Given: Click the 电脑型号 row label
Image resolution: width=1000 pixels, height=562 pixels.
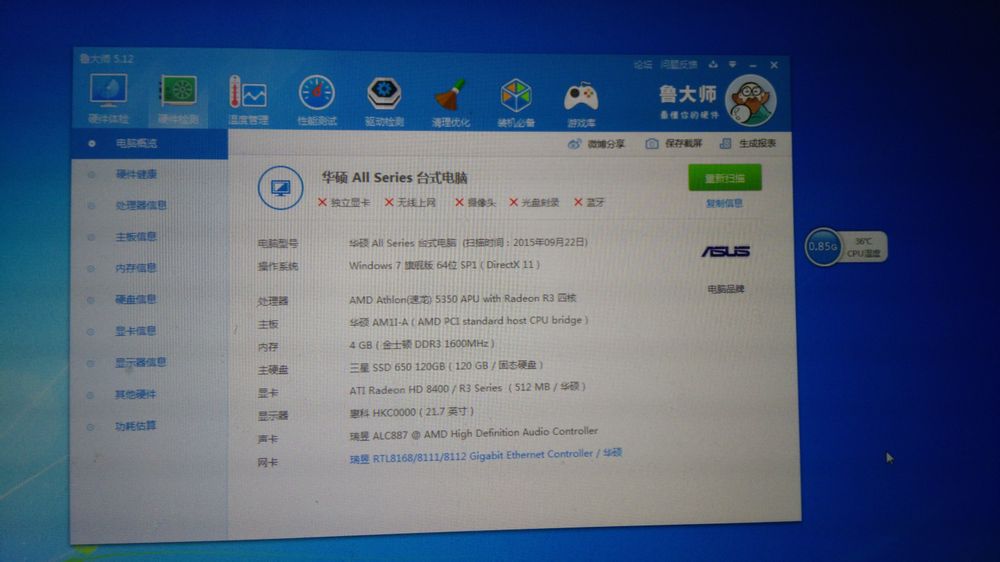Looking at the screenshot, I should click(x=278, y=244).
